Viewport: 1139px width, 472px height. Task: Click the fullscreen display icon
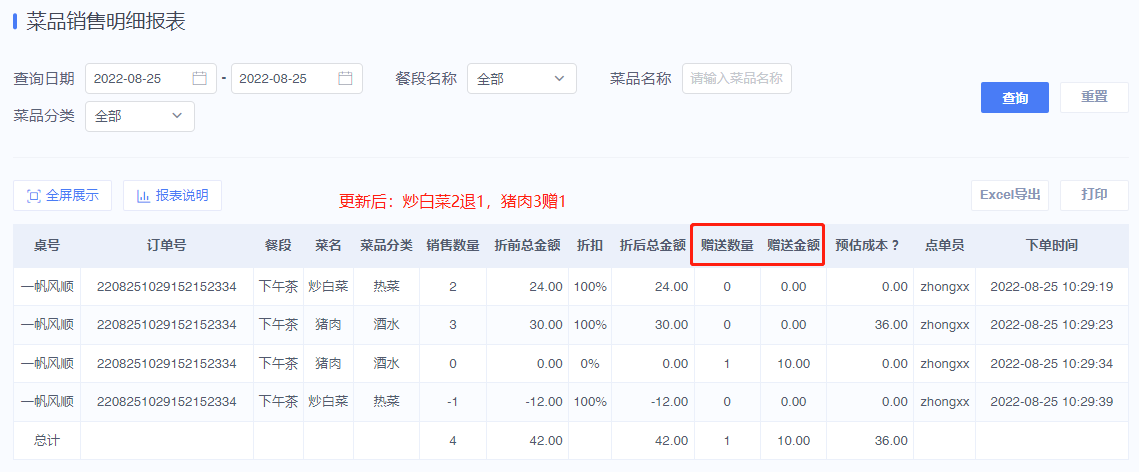coord(33,195)
